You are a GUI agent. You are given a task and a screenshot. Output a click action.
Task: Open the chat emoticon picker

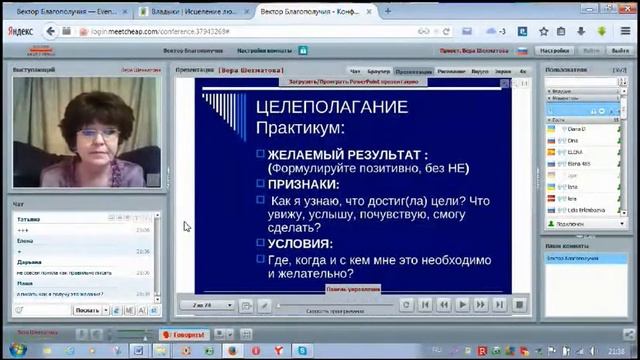coord(19,310)
